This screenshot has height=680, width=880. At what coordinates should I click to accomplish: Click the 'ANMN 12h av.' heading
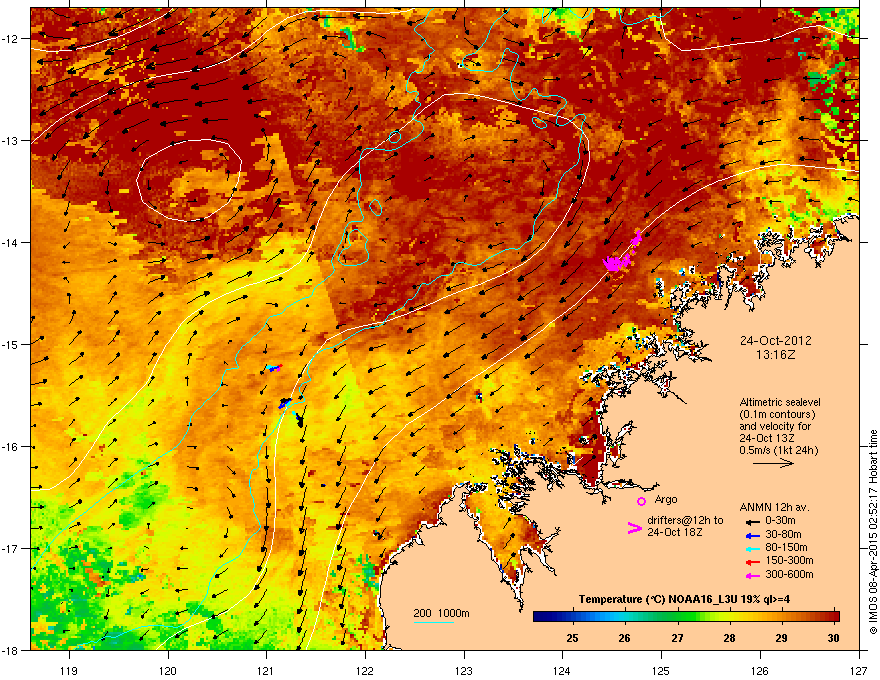774,507
